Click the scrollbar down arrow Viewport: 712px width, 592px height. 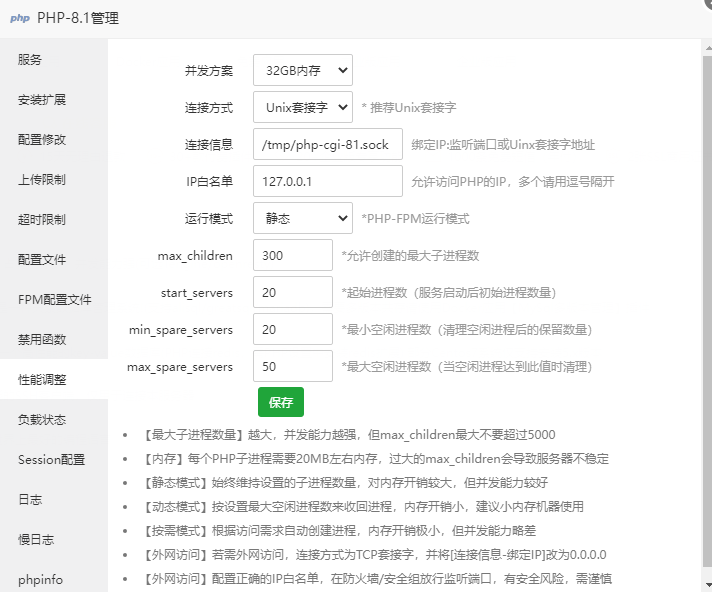coord(707,583)
